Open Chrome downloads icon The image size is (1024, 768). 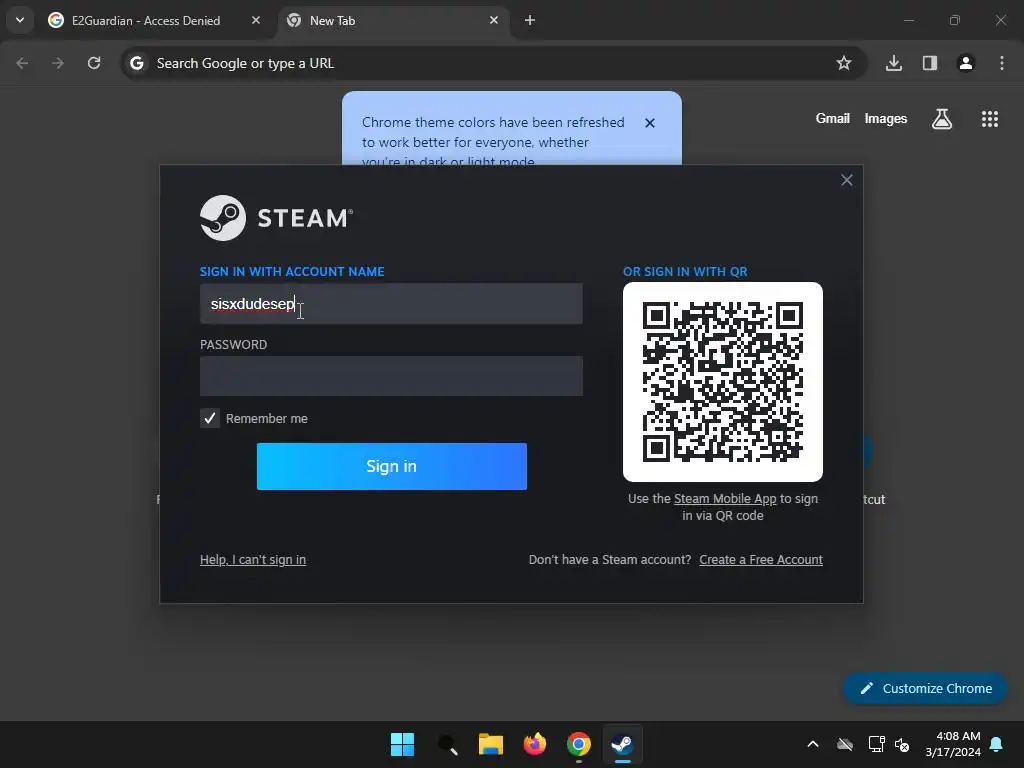pyautogui.click(x=894, y=63)
